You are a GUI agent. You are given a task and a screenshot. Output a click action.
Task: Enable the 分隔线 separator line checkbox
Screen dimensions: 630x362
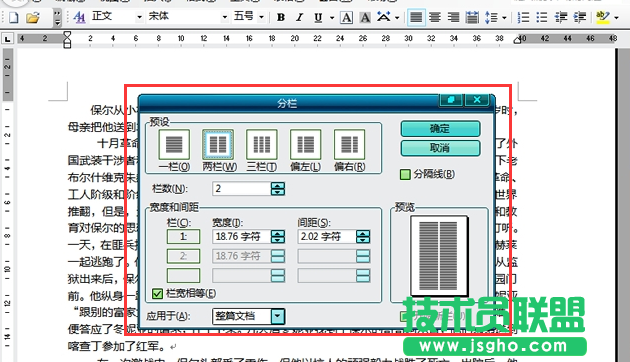[x=405, y=174]
